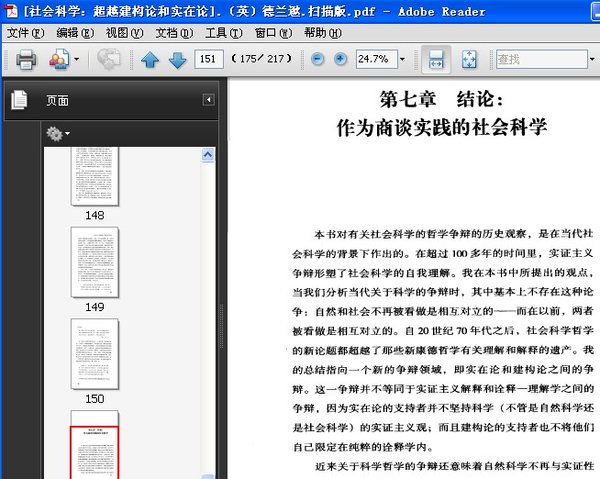Viewport: 600px width, 479px height.
Task: Select the fit full page icon
Action: click(468, 60)
